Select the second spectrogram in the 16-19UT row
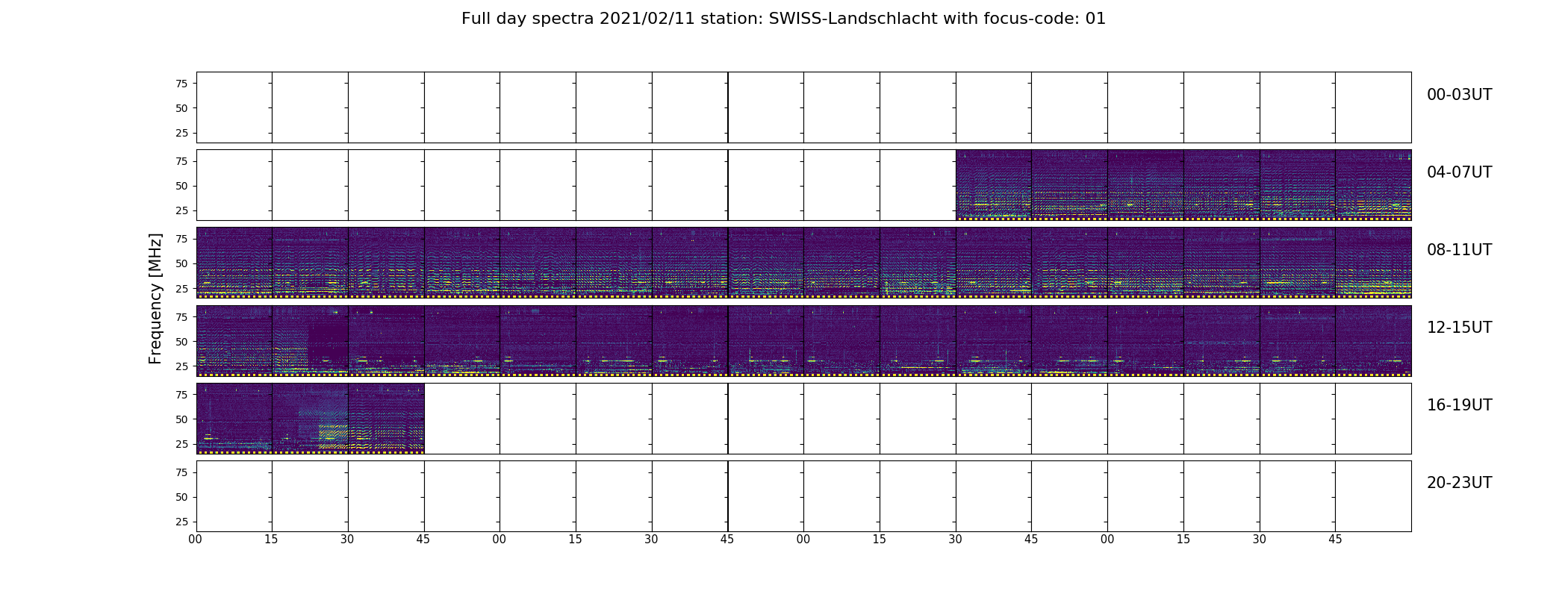 (x=310, y=418)
